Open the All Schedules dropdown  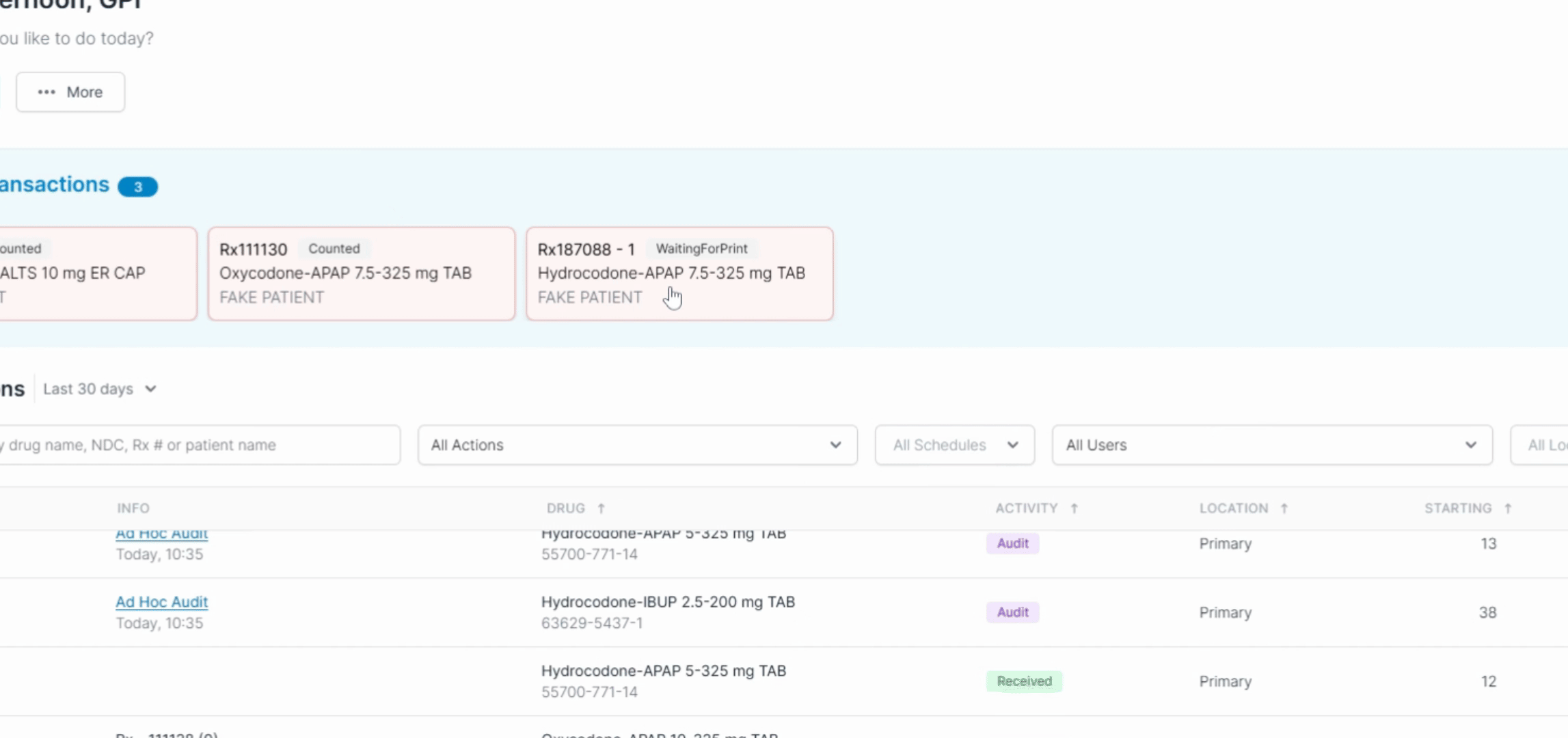tap(954, 446)
